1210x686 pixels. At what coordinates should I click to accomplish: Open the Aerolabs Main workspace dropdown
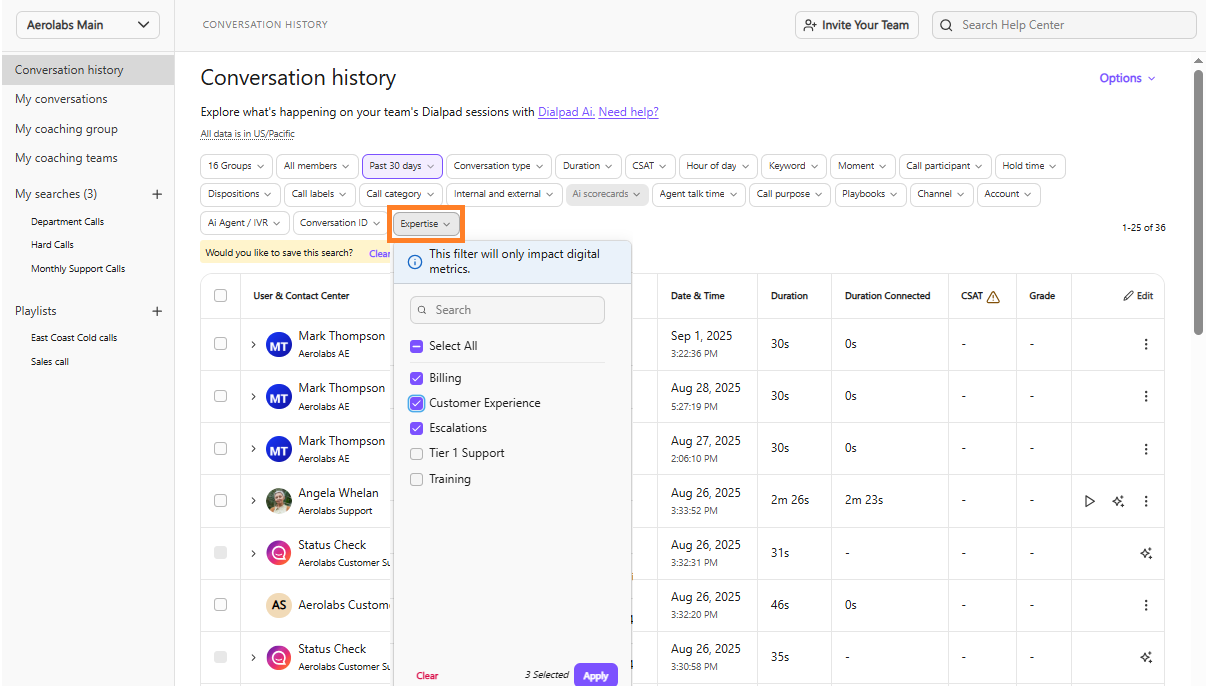pos(87,25)
